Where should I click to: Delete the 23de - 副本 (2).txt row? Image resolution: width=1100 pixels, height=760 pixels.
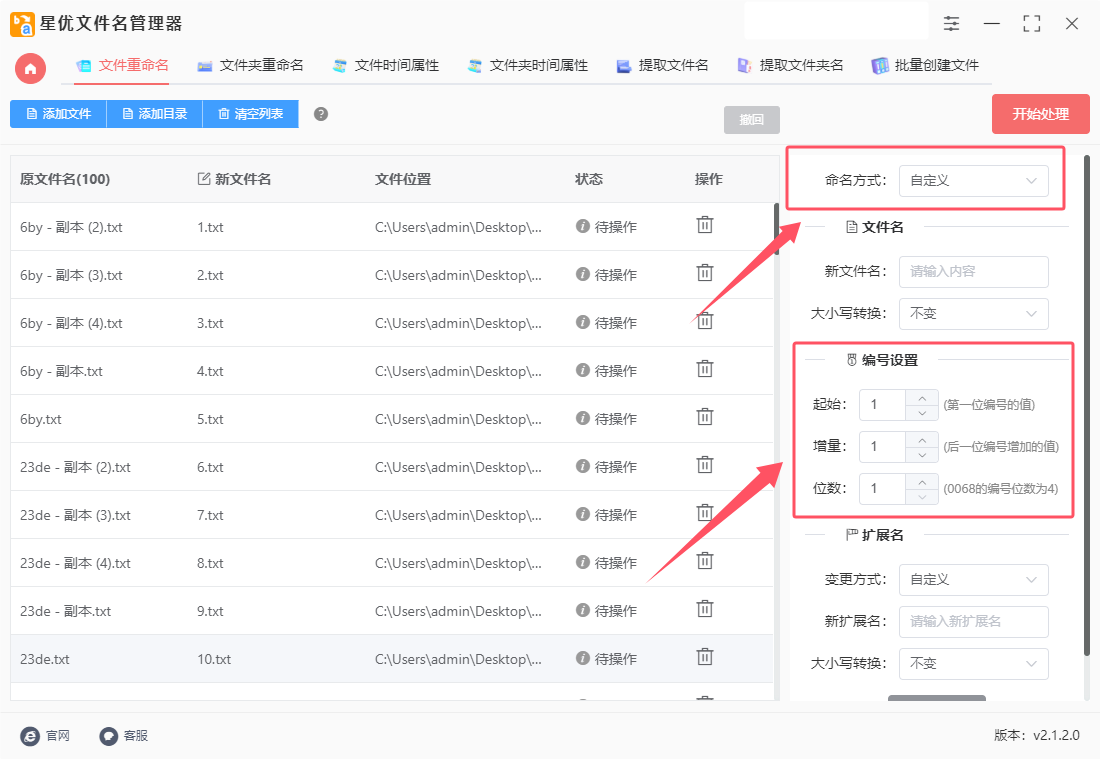704,465
